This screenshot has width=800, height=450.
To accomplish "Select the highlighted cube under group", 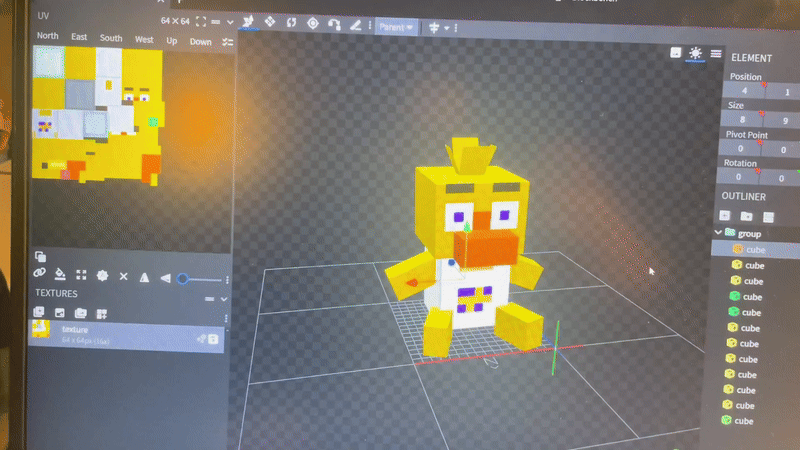I will point(756,249).
